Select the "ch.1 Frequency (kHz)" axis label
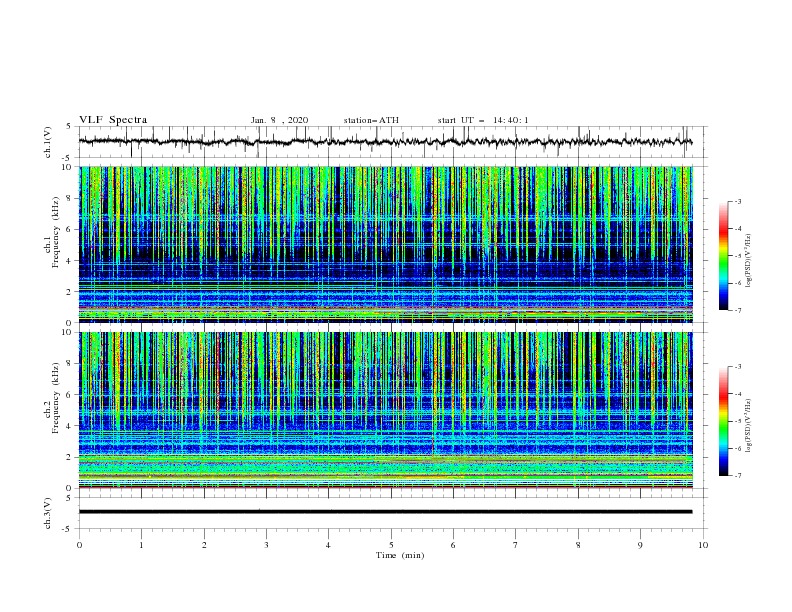Screen dimensions: 792x612 52,232
